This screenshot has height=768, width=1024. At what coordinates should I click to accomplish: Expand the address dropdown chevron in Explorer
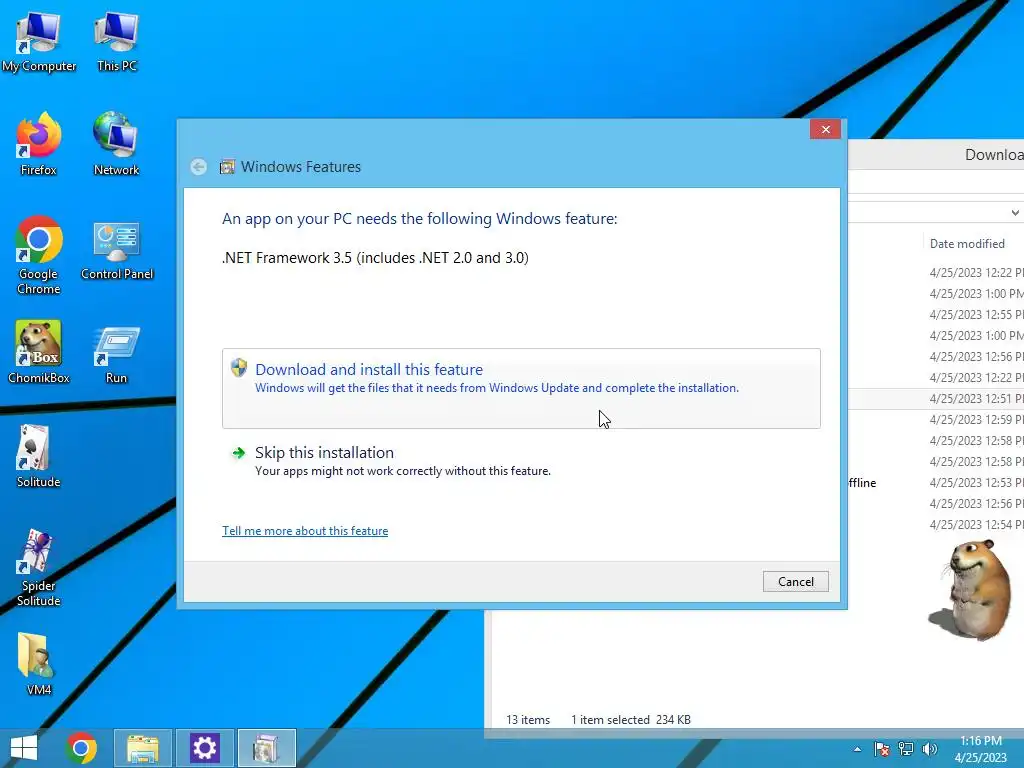(x=1015, y=213)
